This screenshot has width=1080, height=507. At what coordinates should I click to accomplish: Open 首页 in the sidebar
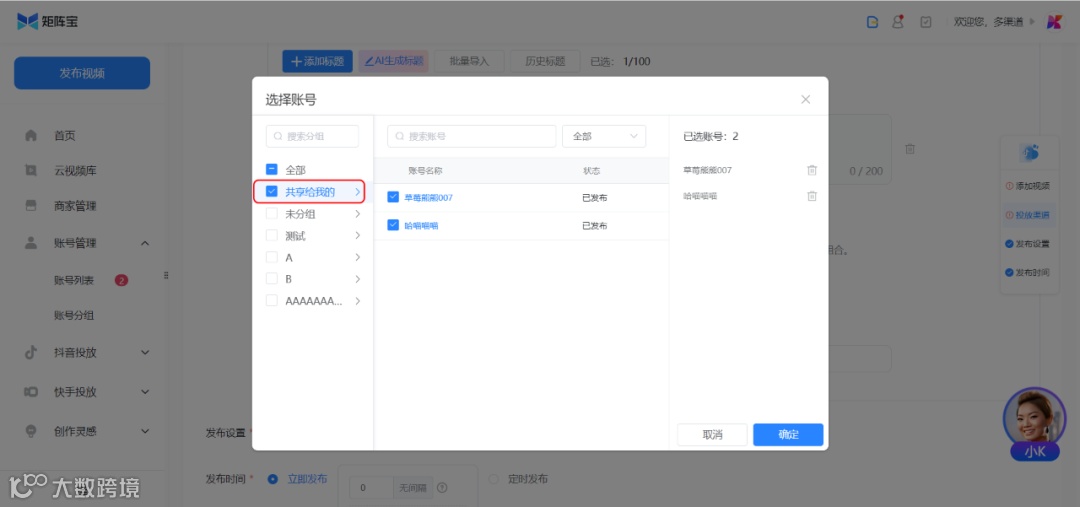(65, 136)
